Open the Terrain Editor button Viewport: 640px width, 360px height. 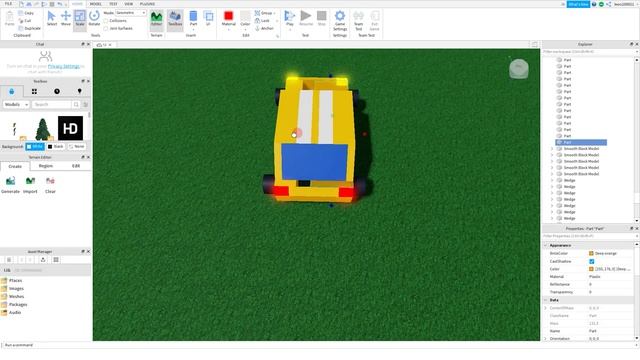click(x=156, y=19)
